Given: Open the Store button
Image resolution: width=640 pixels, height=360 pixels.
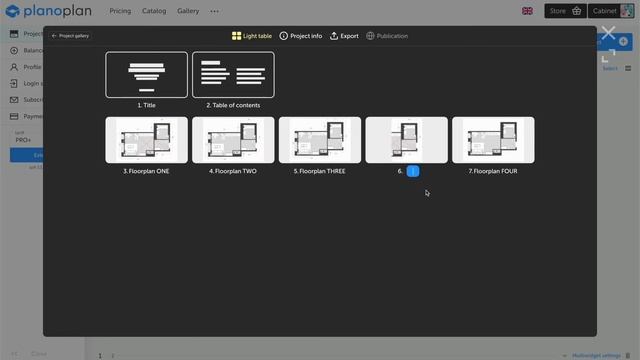Looking at the screenshot, I should pos(565,11).
